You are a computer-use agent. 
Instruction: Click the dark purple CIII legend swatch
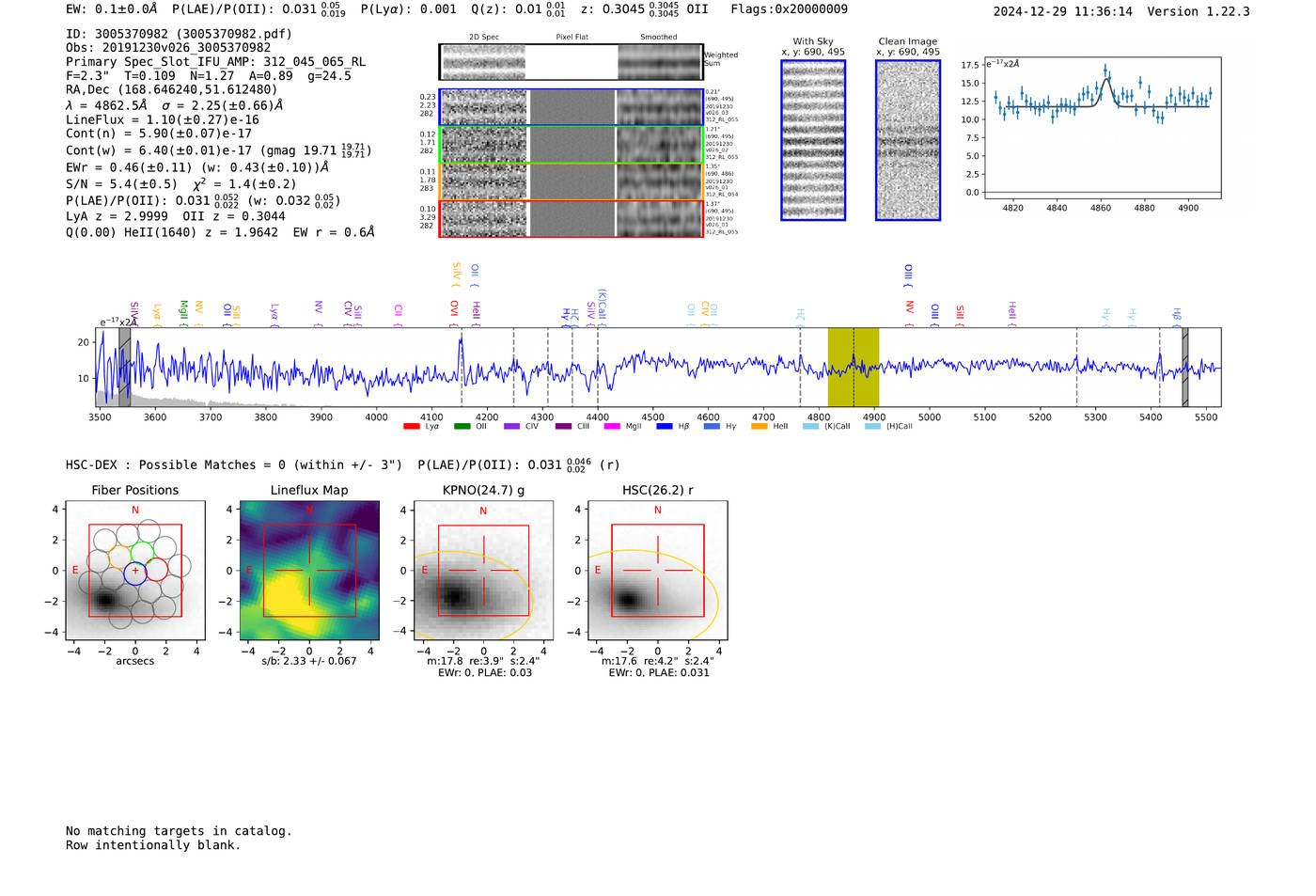[563, 427]
